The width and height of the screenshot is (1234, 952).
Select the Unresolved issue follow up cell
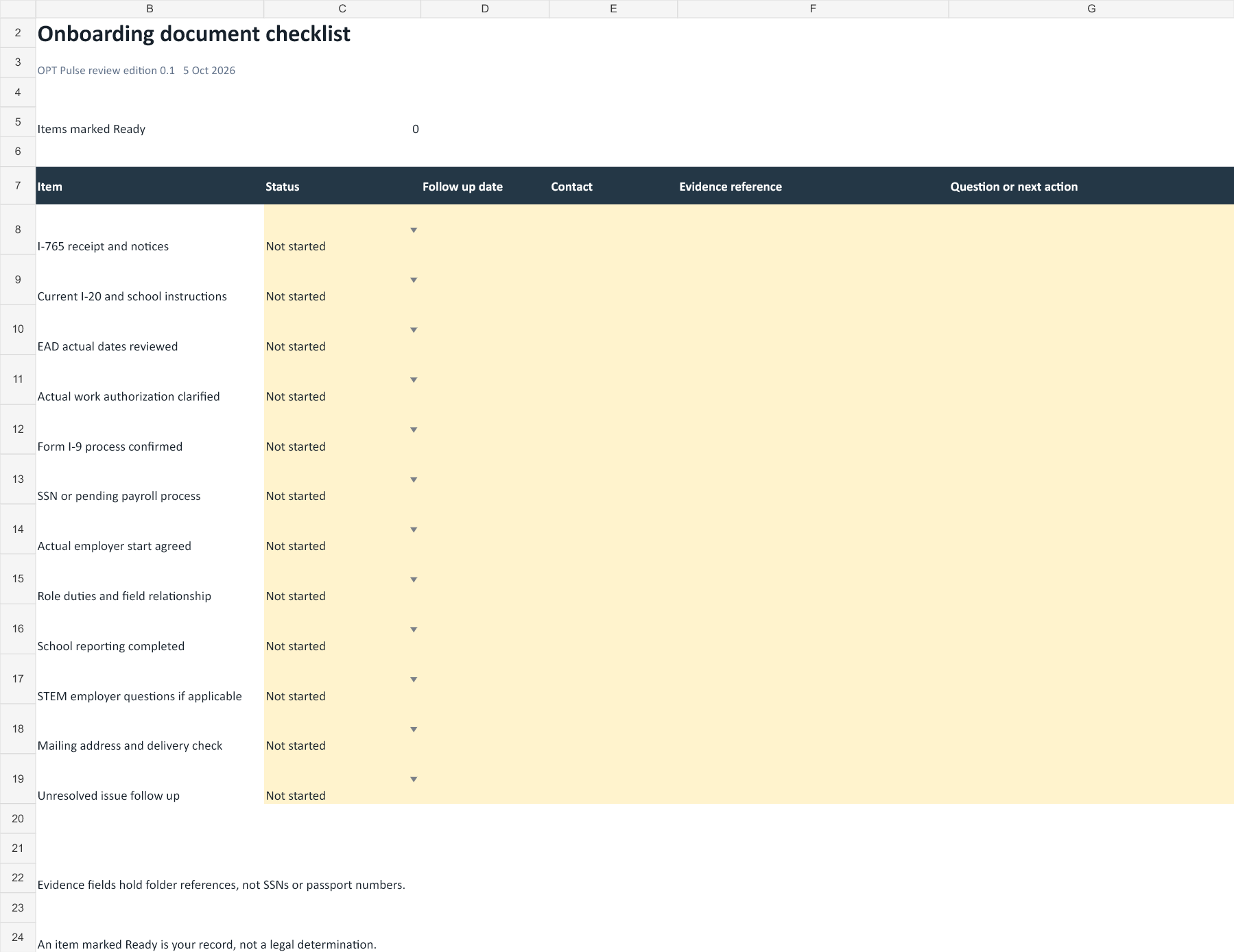[x=150, y=779]
